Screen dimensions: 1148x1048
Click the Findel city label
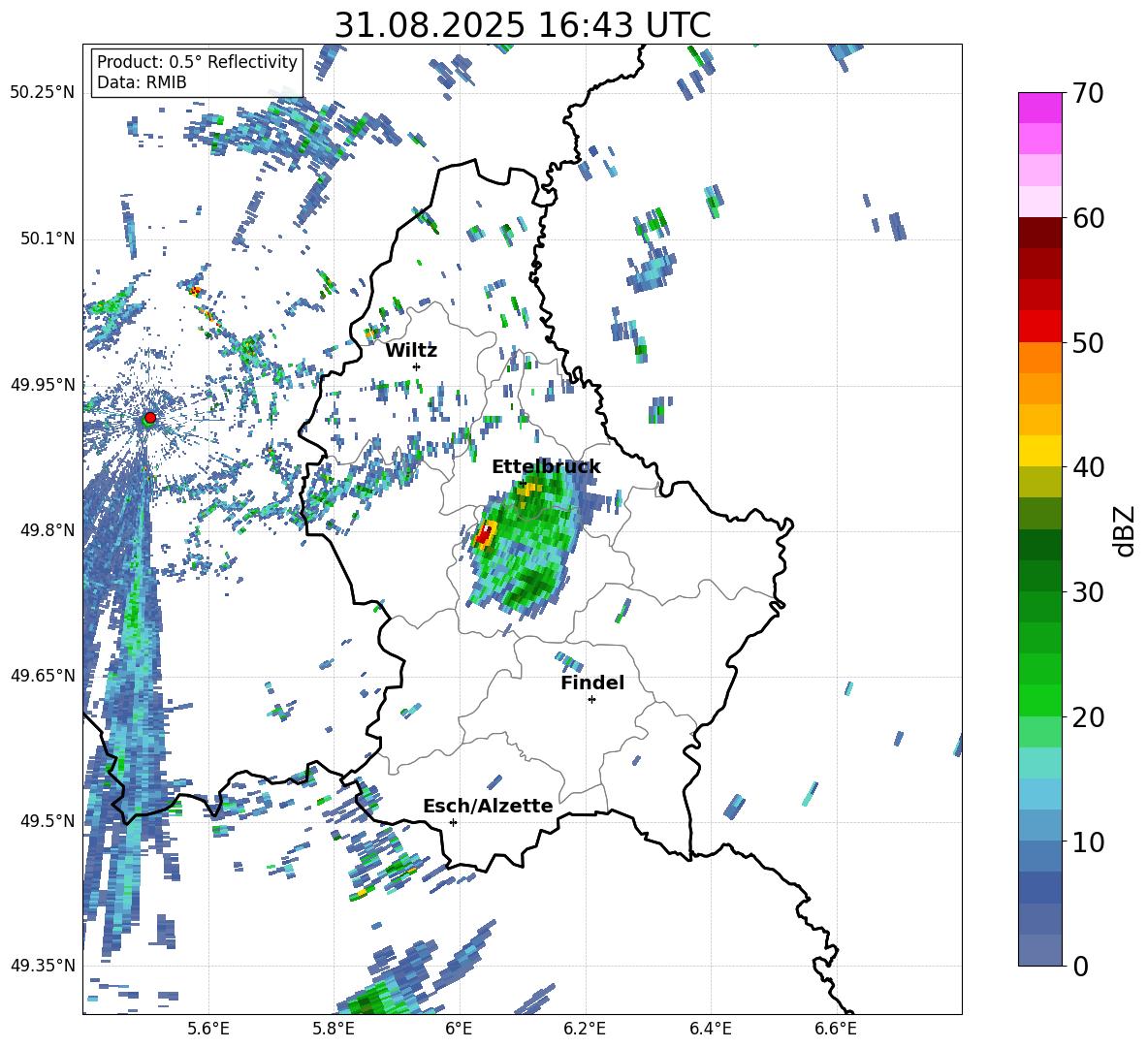coord(592,683)
